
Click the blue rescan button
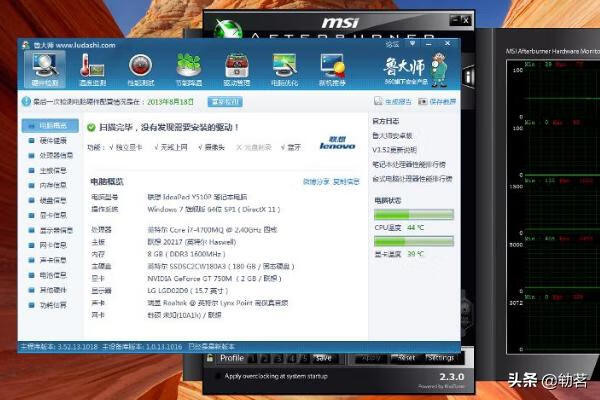(x=225, y=102)
